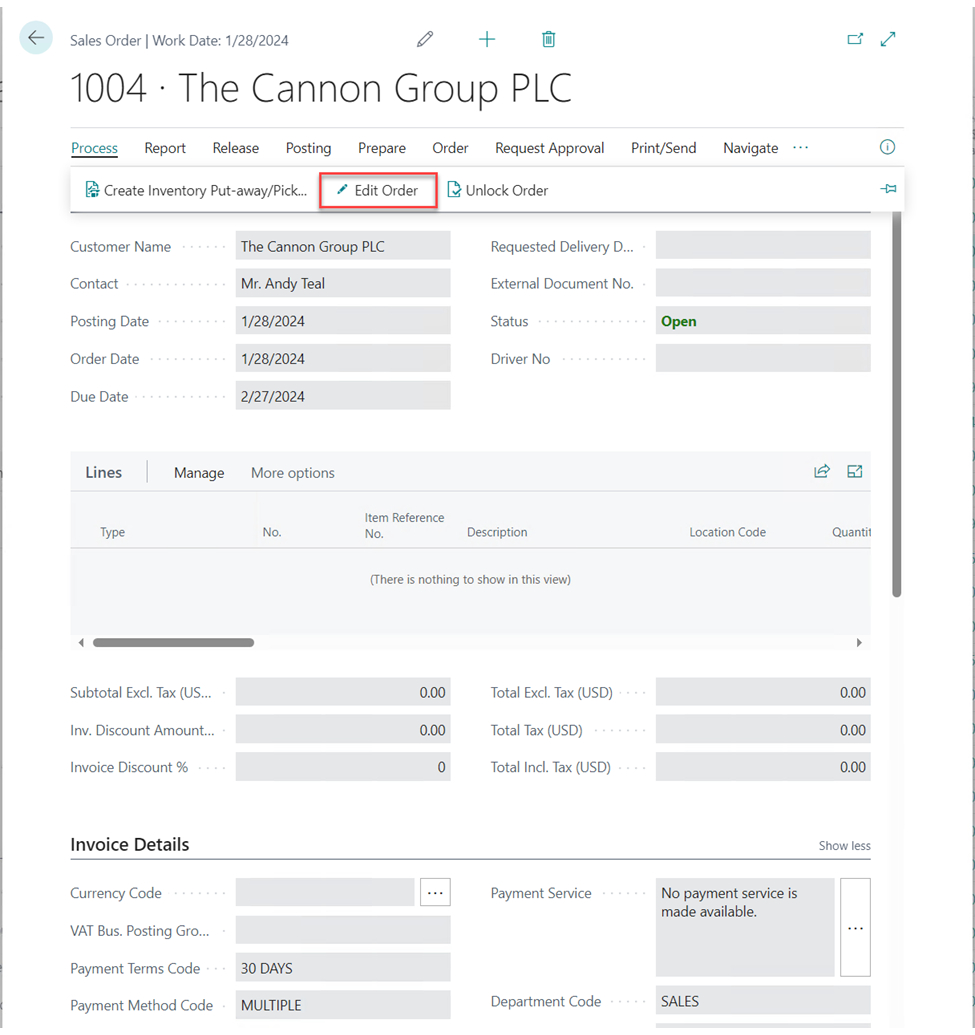Click the Order Date field
Viewport: 975px width, 1035px height.
click(x=343, y=358)
